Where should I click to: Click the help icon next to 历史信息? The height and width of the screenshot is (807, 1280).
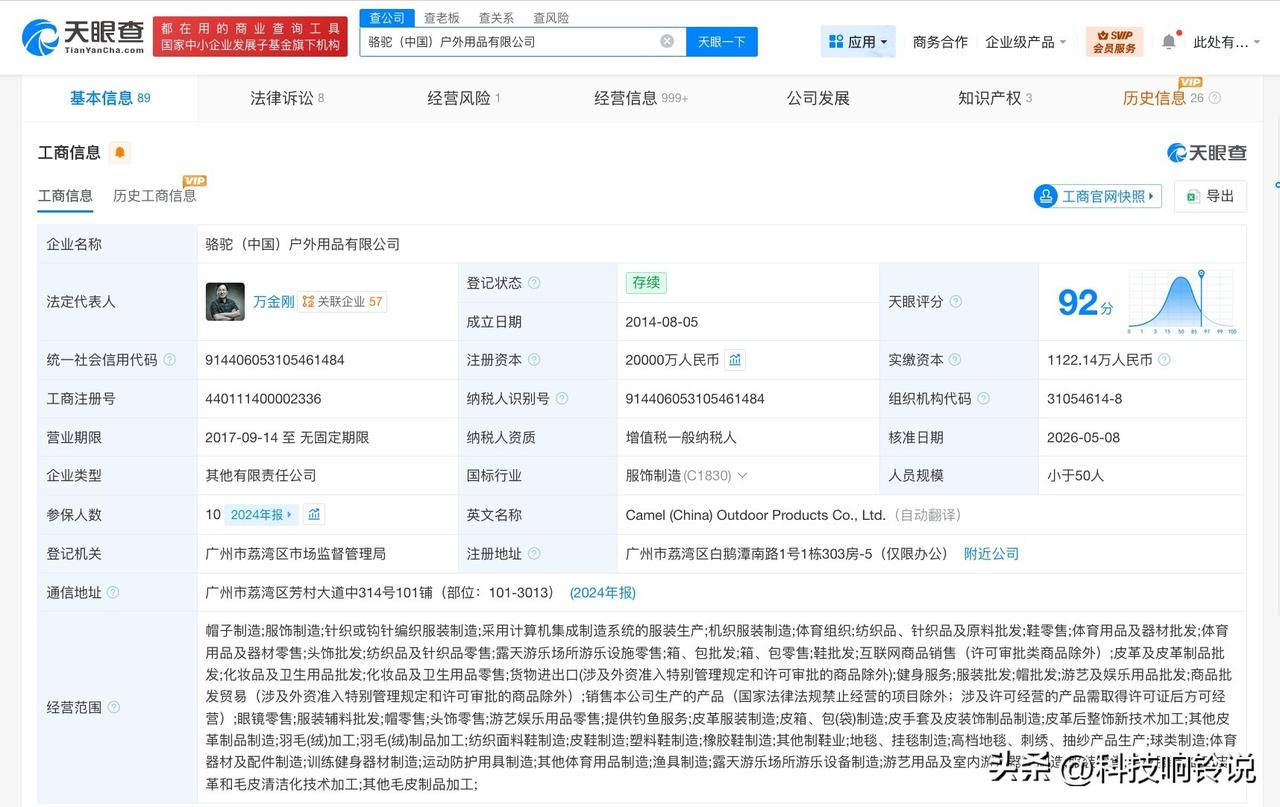pyautogui.click(x=1214, y=98)
